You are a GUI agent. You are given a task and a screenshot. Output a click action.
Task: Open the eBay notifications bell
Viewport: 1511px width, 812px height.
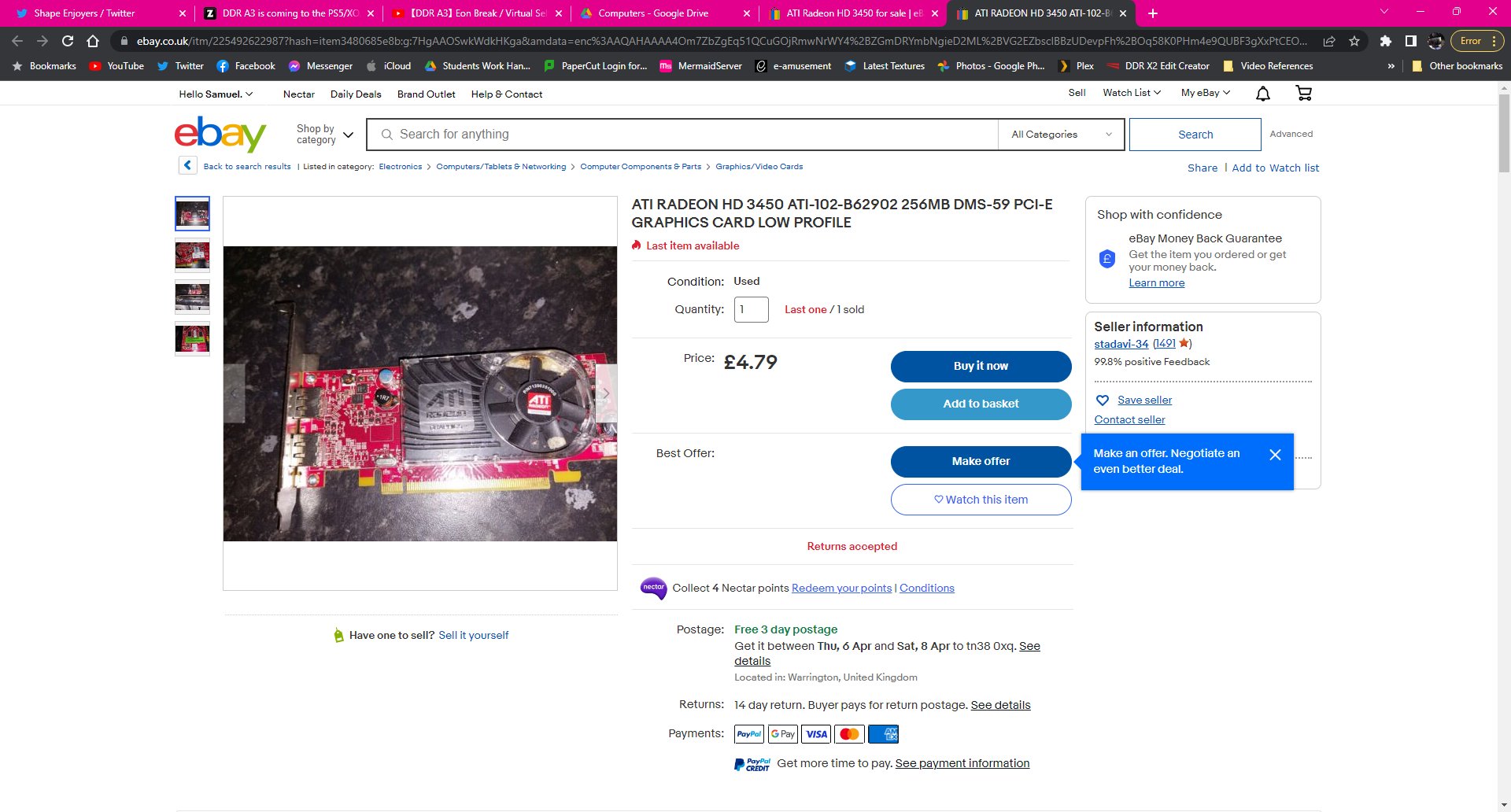(1262, 94)
